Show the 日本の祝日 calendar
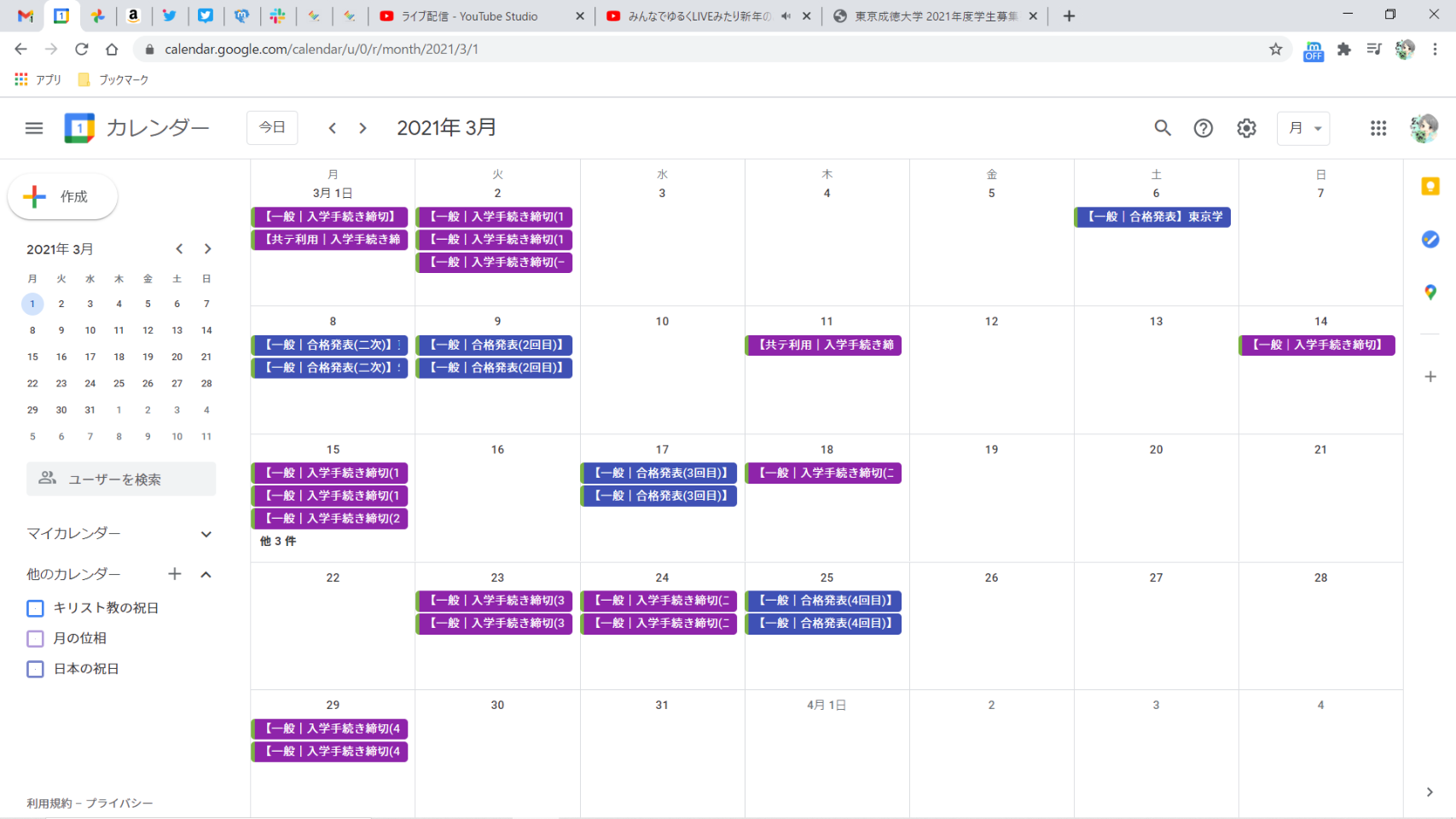Viewport: 1456px width, 819px height. tap(35, 669)
